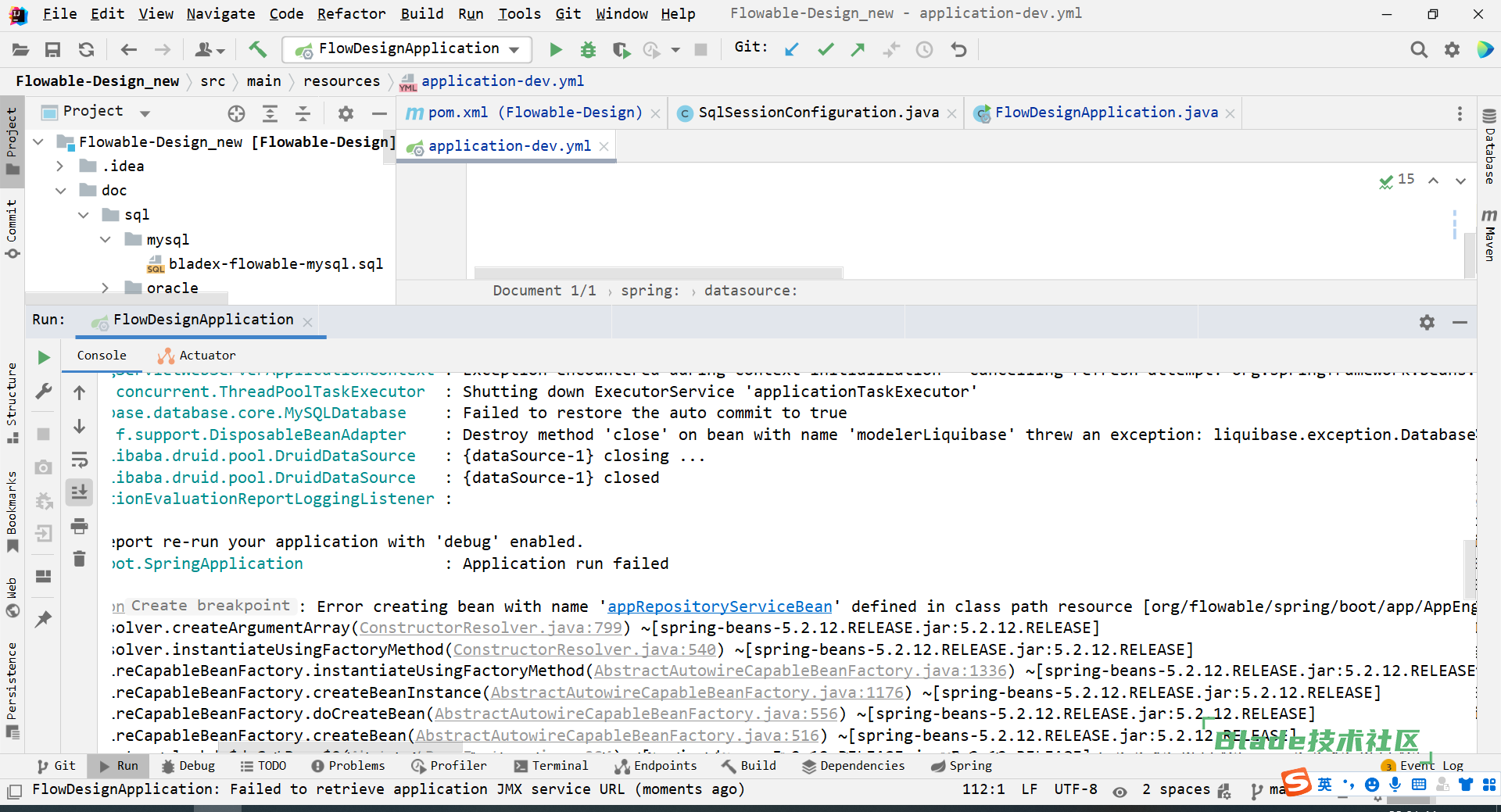
Task: Click editor horizontal scrollbar
Action: (658, 273)
